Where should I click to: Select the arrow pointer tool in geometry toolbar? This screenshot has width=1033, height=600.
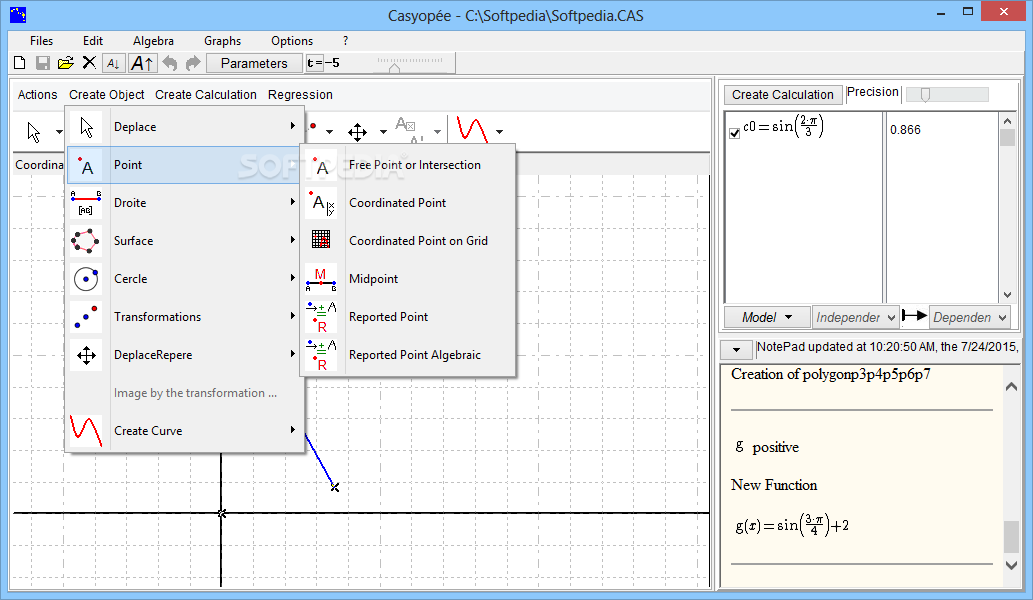[x=34, y=132]
